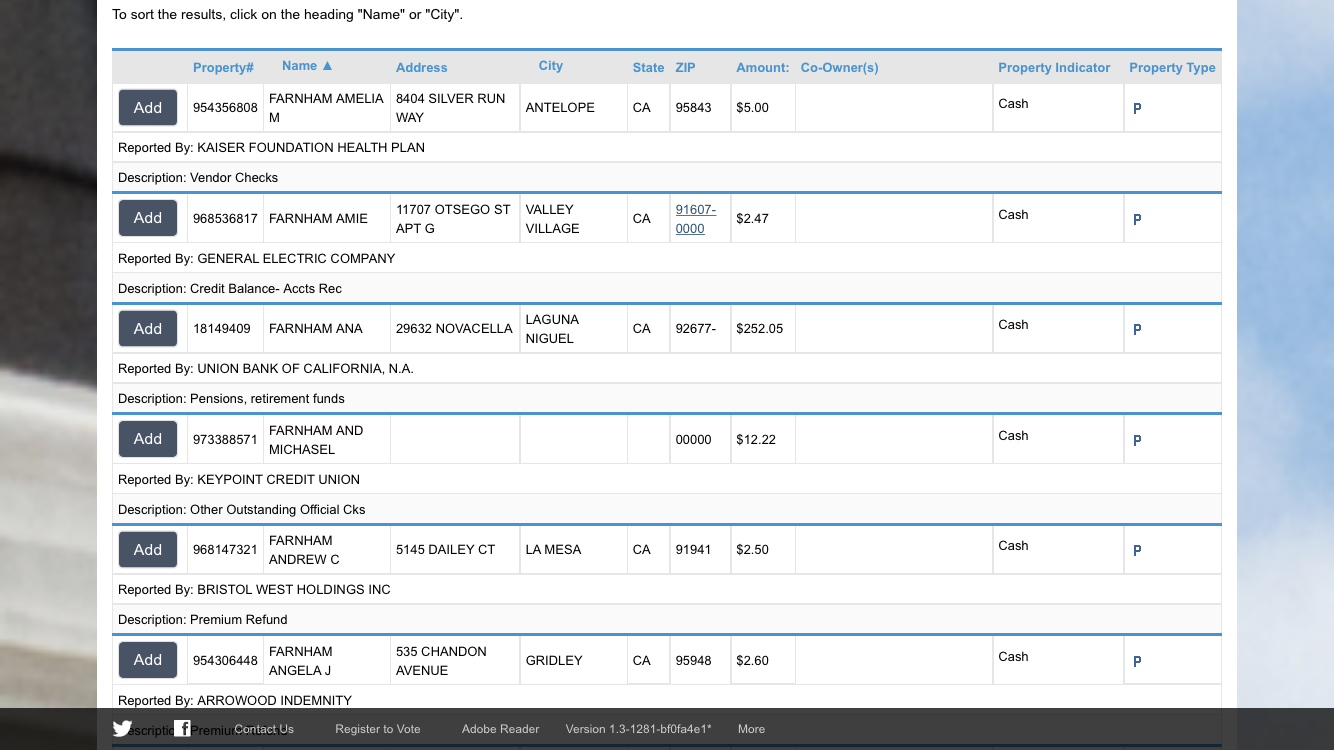This screenshot has width=1334, height=750.
Task: Click the city GRIDLEY
Action: (x=554, y=661)
